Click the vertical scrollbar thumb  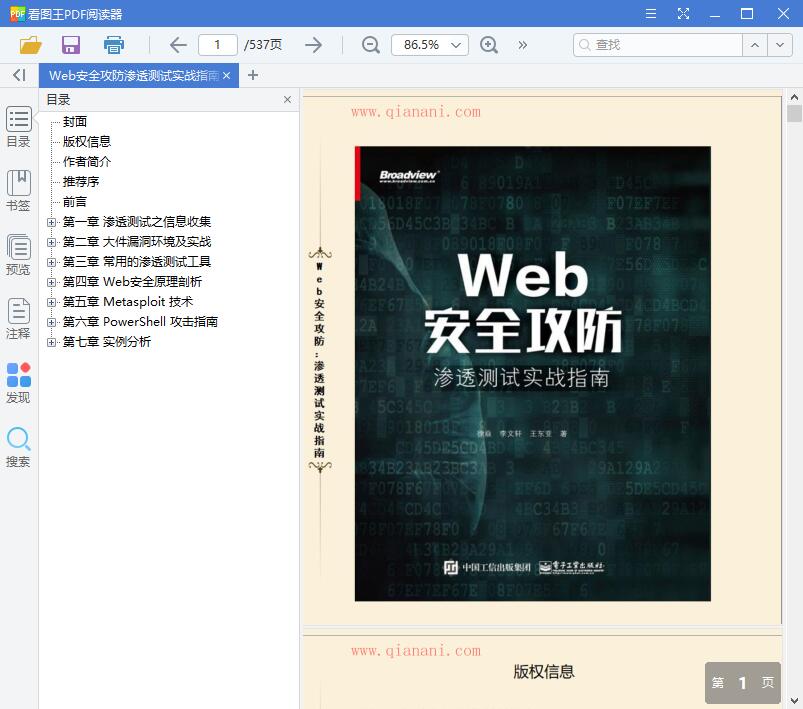tap(794, 113)
